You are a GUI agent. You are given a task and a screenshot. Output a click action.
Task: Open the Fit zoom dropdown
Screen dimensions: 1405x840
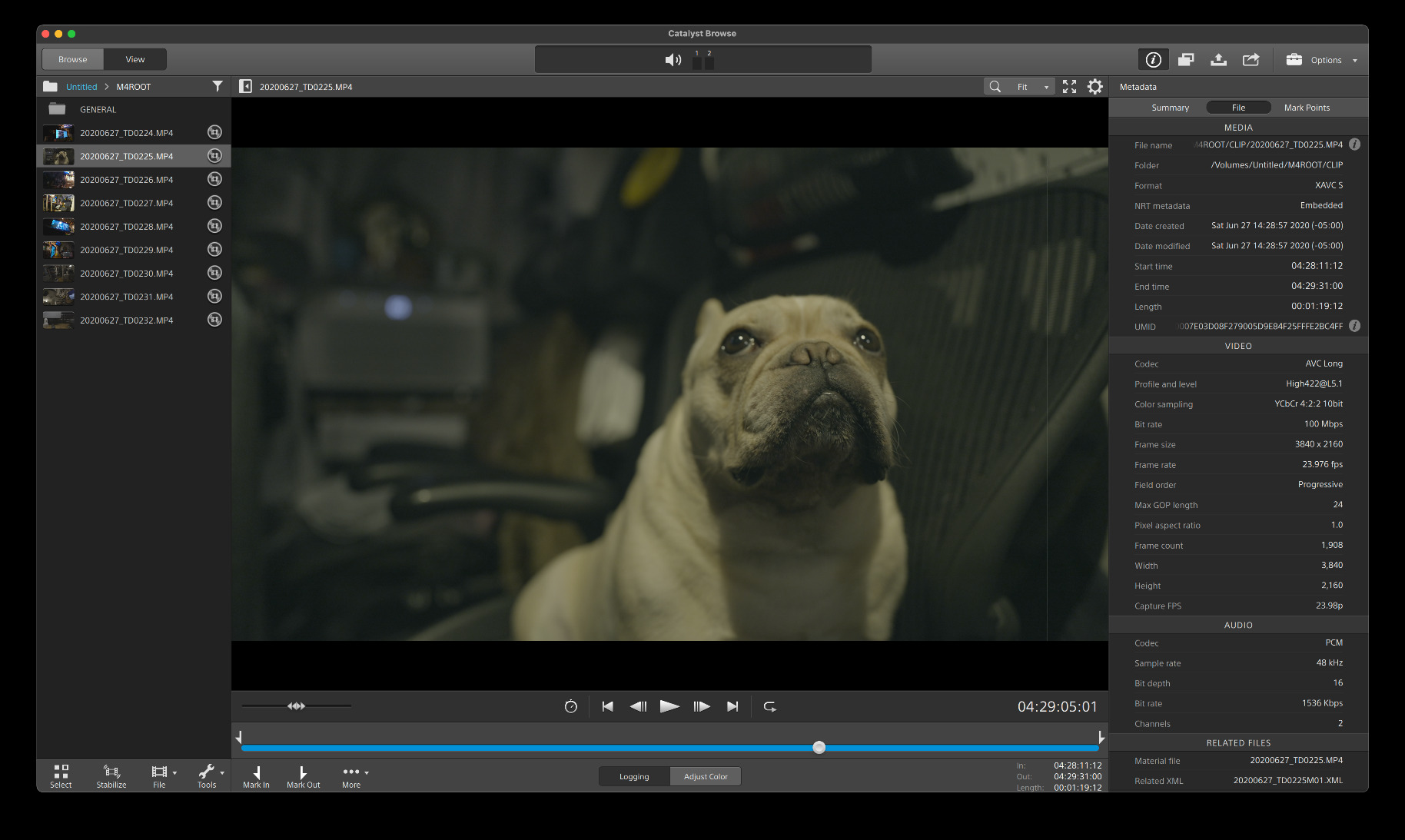[1031, 87]
